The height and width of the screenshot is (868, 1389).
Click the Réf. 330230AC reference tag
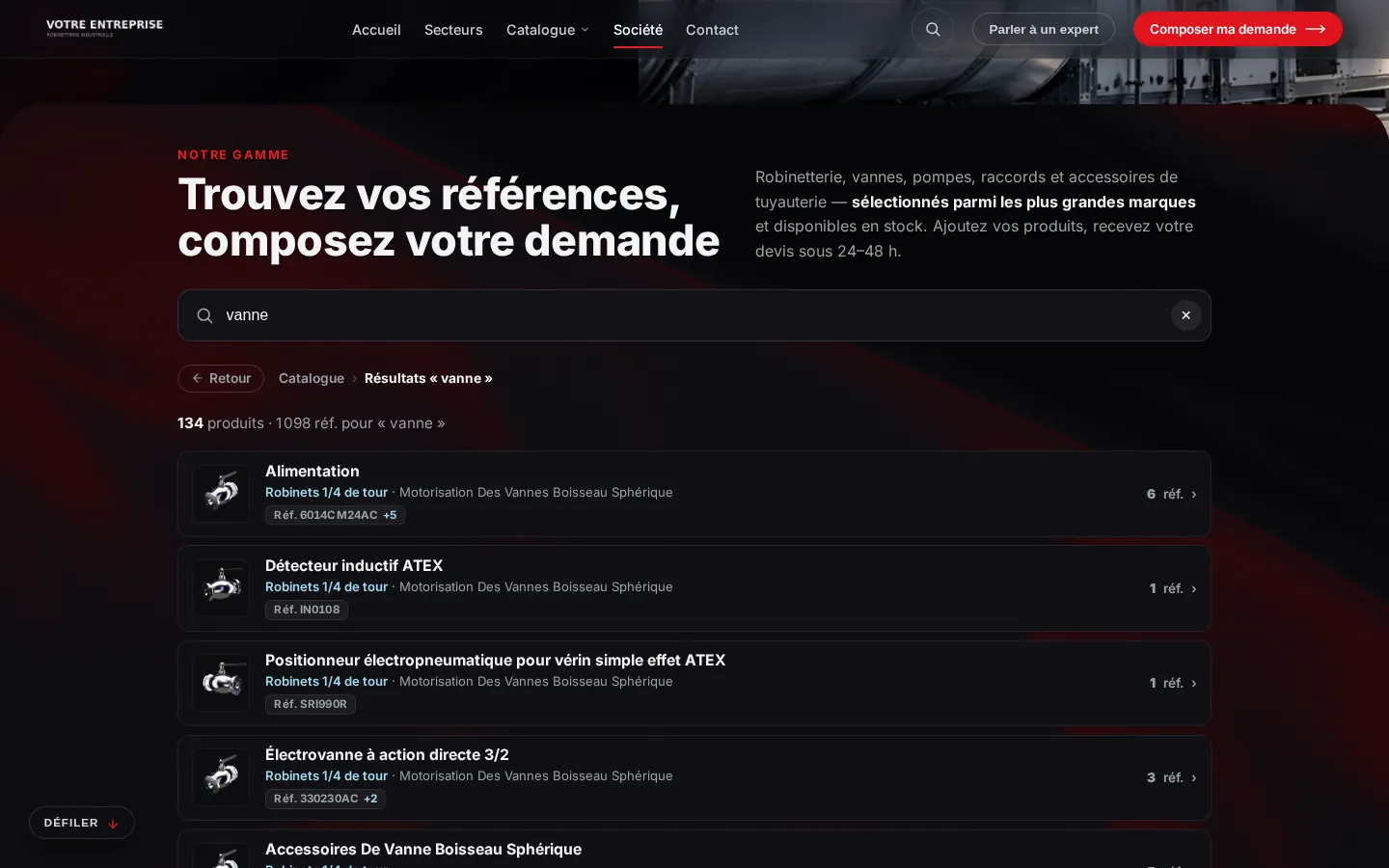click(325, 799)
